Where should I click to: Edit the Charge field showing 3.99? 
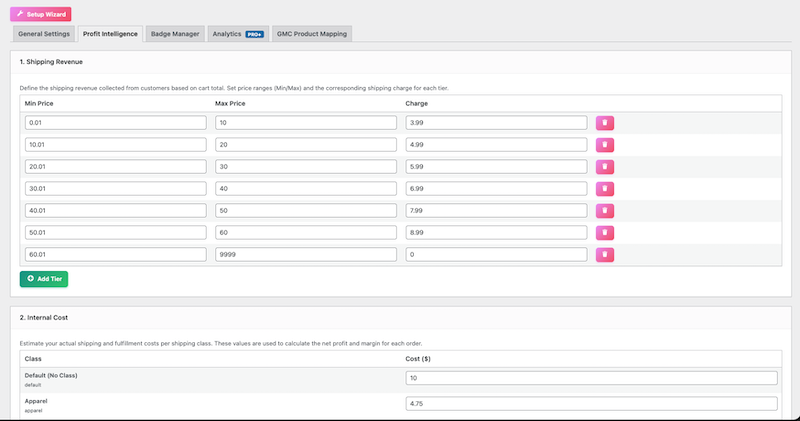(x=496, y=122)
